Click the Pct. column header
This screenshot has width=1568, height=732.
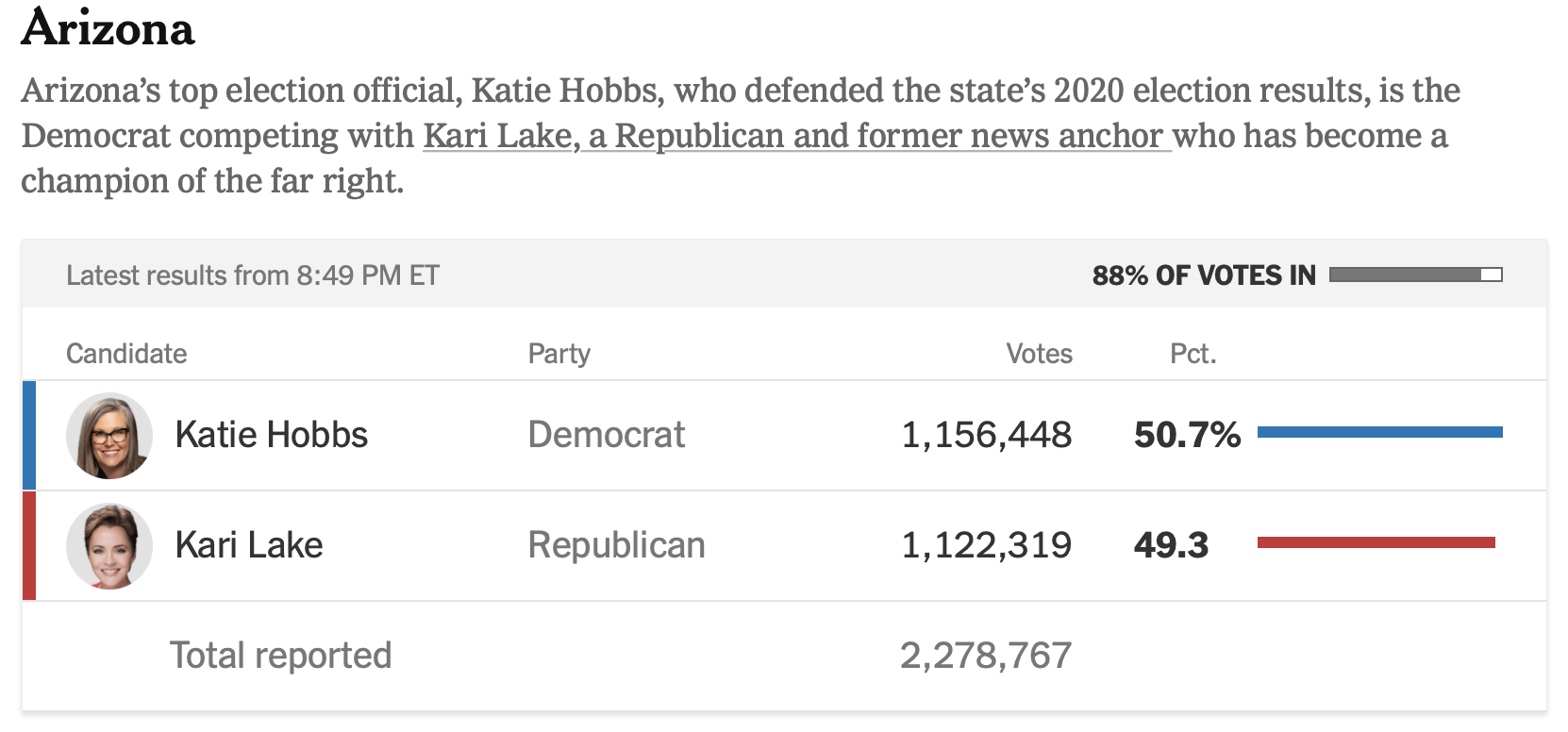point(1193,354)
